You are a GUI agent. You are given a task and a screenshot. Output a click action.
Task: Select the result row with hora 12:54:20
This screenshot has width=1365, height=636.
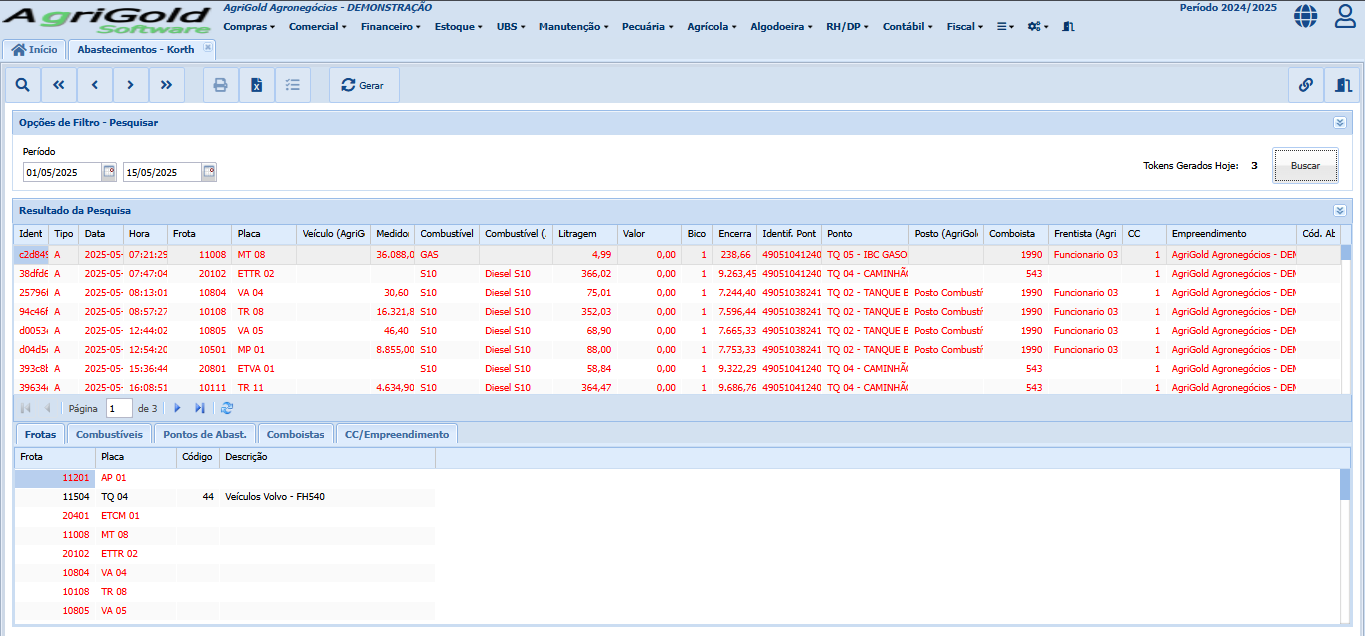[x=676, y=349]
